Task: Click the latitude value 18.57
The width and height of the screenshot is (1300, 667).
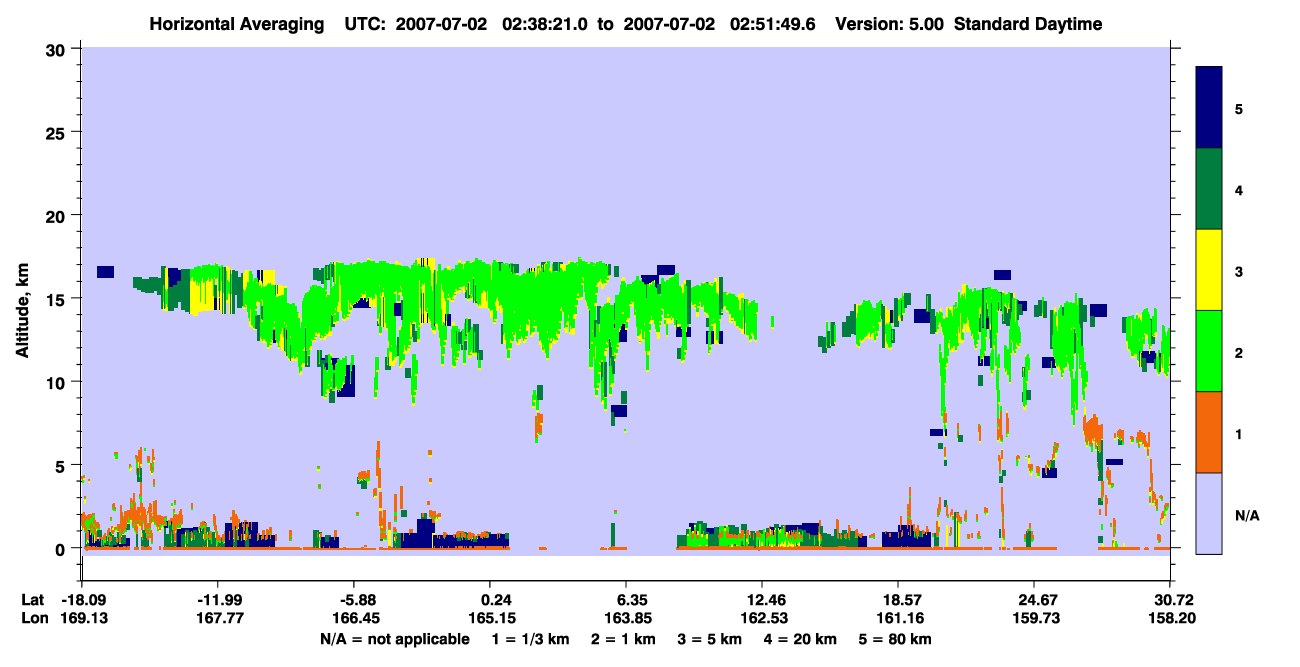Action: click(898, 600)
